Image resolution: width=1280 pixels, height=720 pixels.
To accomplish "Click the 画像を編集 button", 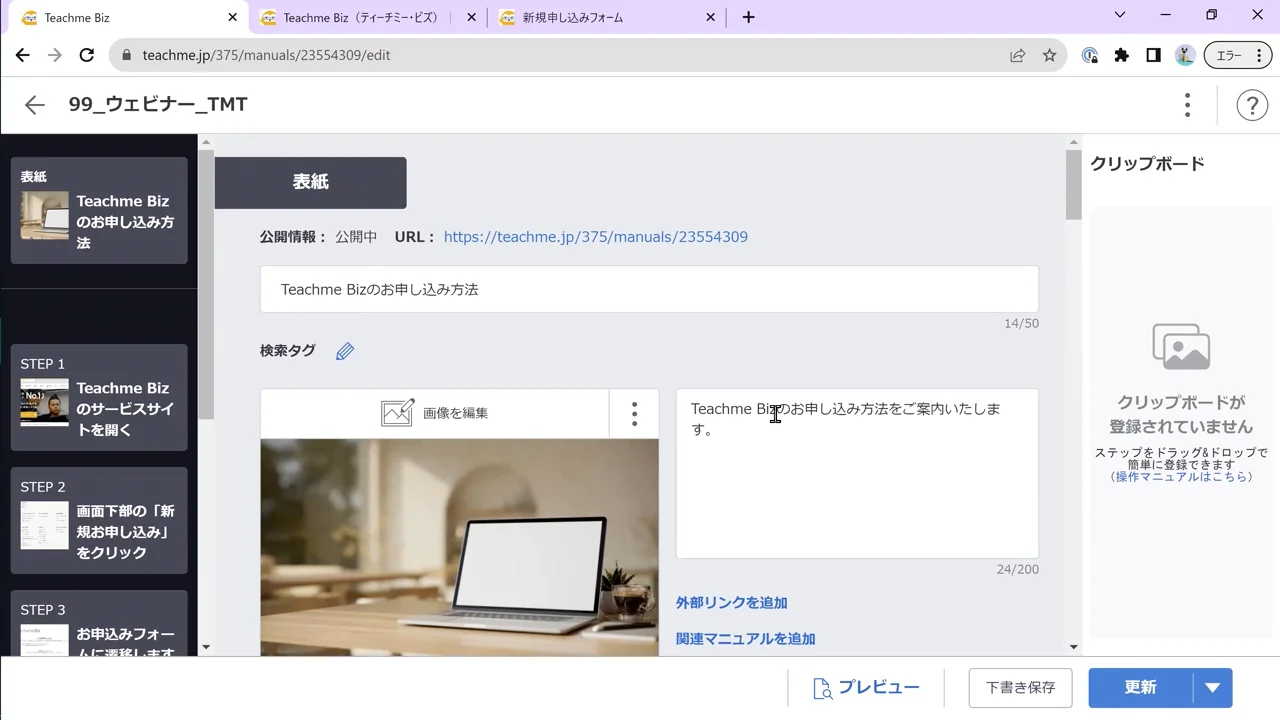I will [x=435, y=414].
